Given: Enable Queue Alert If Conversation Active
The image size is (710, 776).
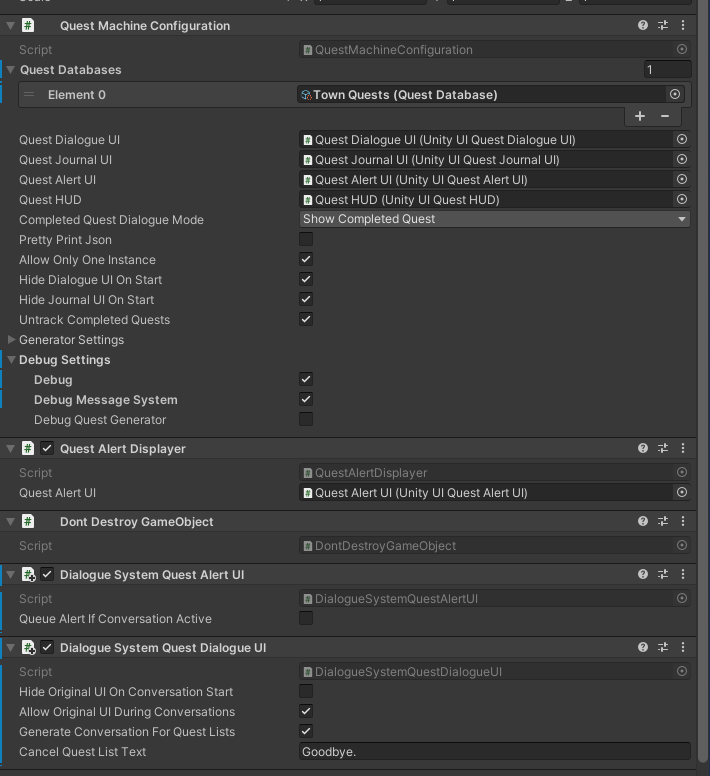Looking at the screenshot, I should pos(306,618).
